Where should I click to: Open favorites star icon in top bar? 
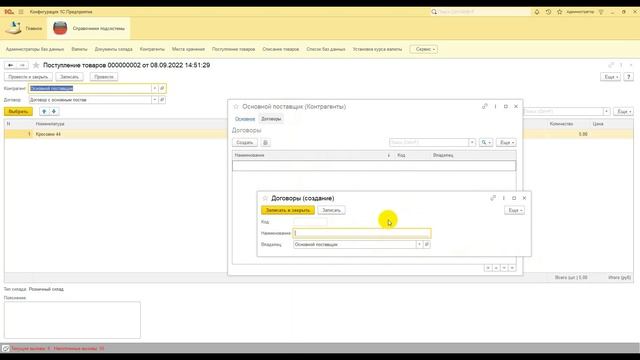[x=560, y=12]
